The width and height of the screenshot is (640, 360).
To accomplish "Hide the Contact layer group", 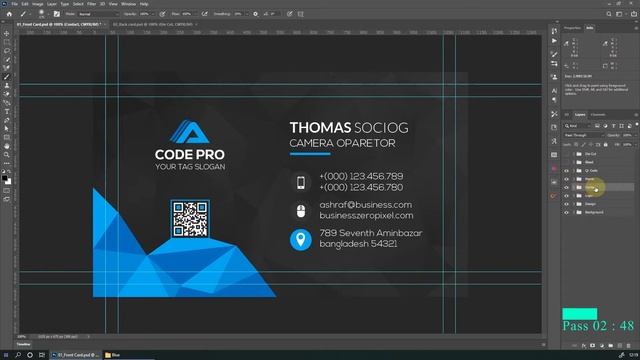I will pos(566,187).
